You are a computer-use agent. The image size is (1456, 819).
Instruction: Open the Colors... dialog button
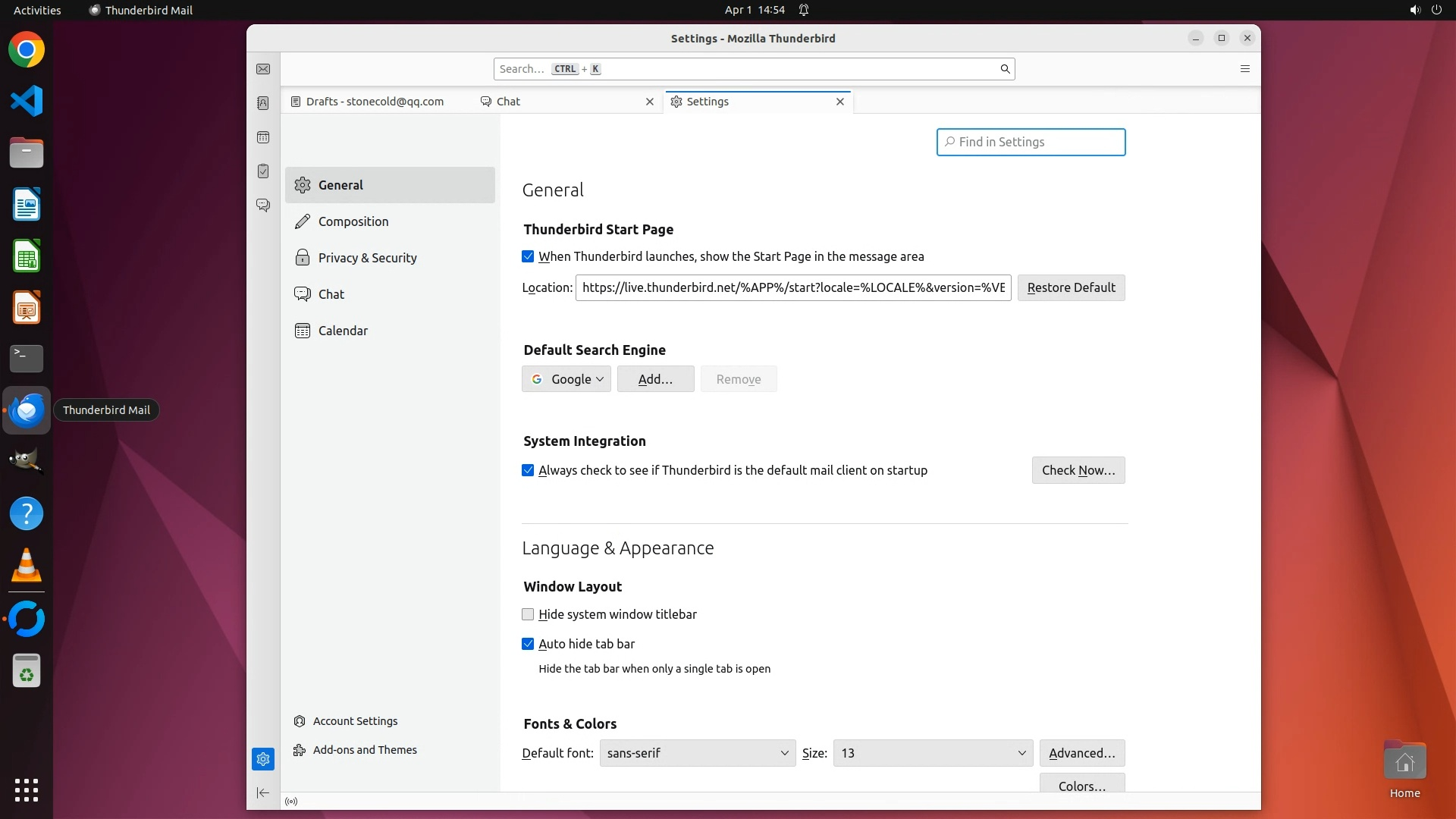(x=1081, y=784)
